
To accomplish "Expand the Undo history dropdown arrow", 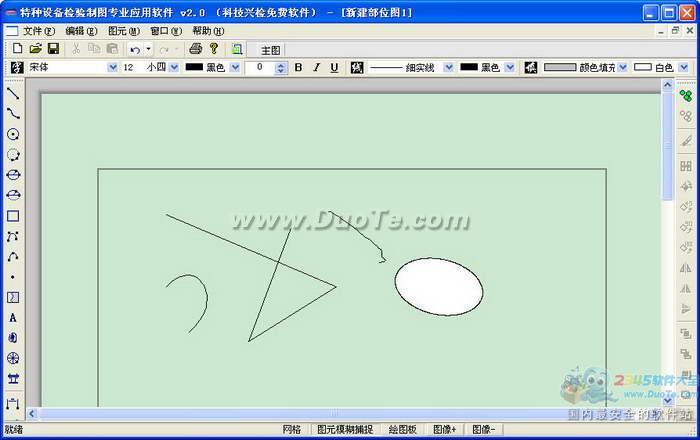I will point(148,50).
